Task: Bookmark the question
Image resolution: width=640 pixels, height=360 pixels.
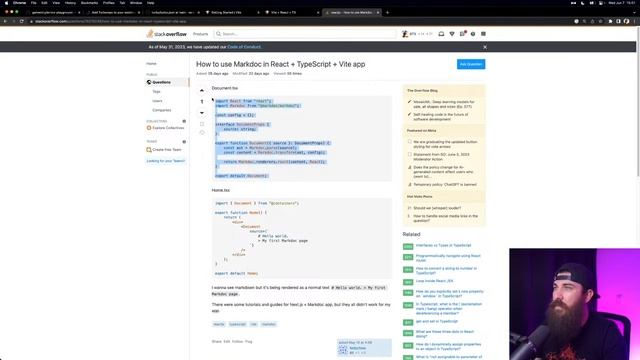Action: click(202, 124)
